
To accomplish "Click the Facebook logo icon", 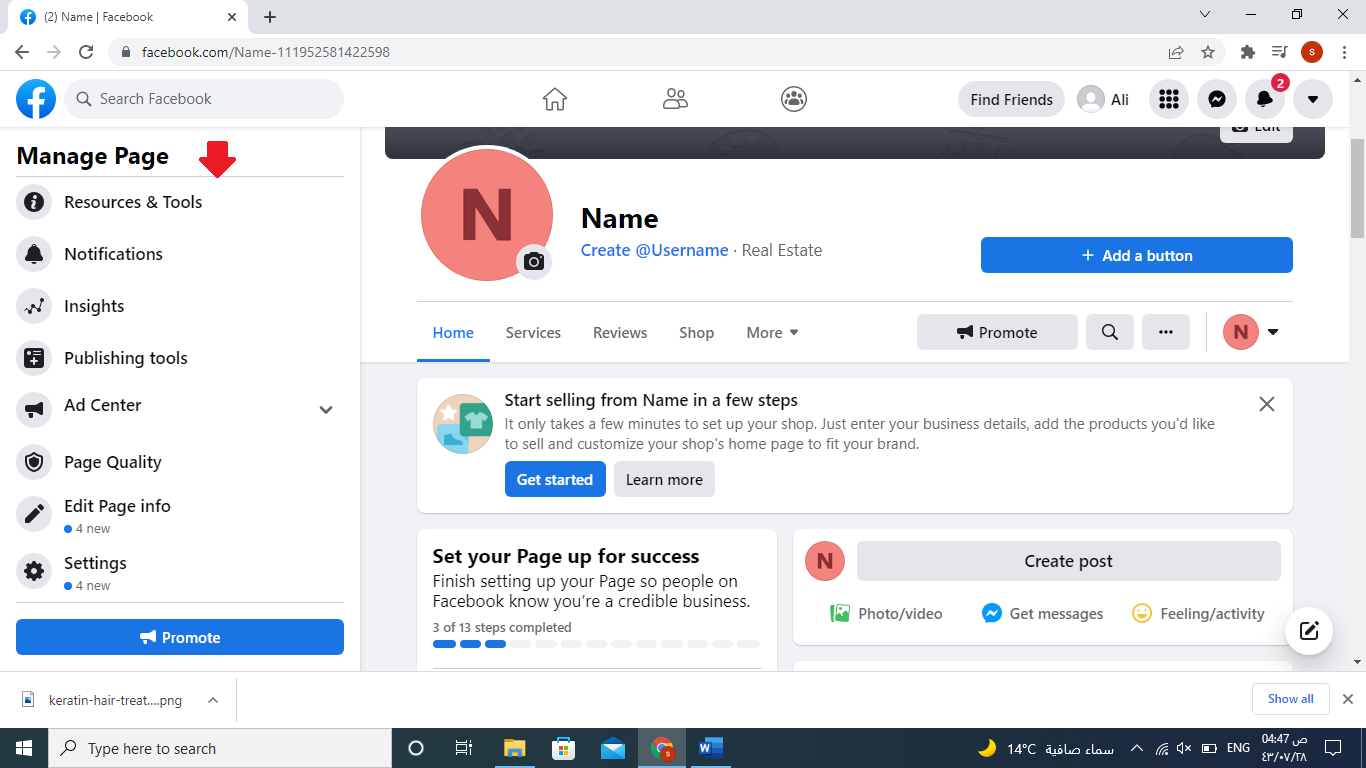I will [x=36, y=99].
